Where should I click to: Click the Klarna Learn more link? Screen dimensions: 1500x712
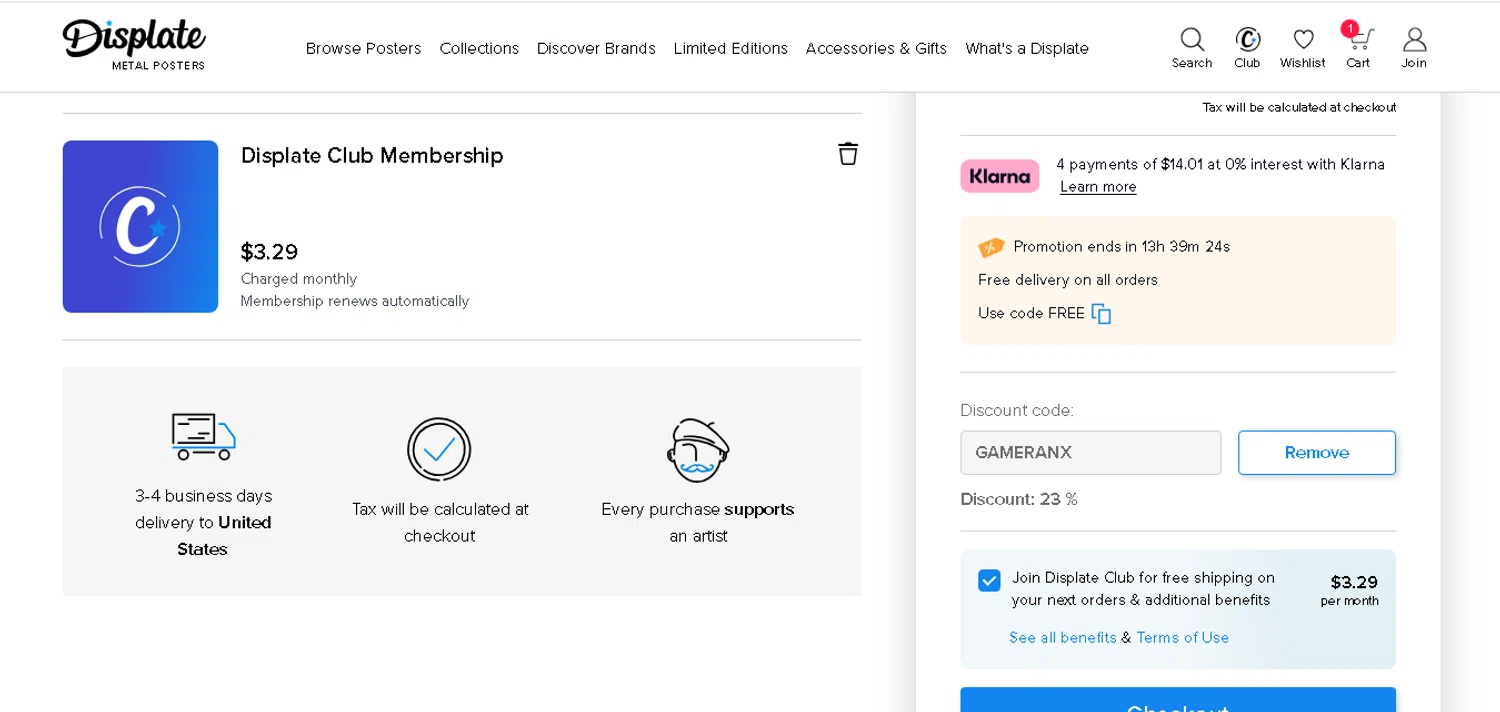[x=1098, y=187]
